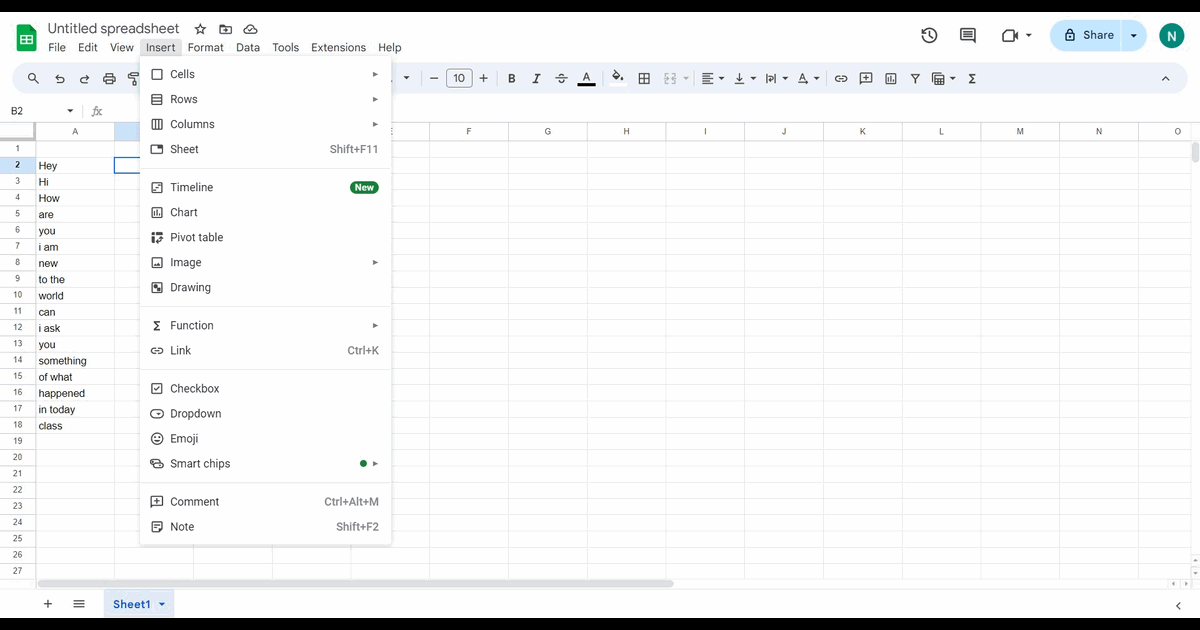
Task: Expand the Columns submenu
Action: (x=265, y=124)
